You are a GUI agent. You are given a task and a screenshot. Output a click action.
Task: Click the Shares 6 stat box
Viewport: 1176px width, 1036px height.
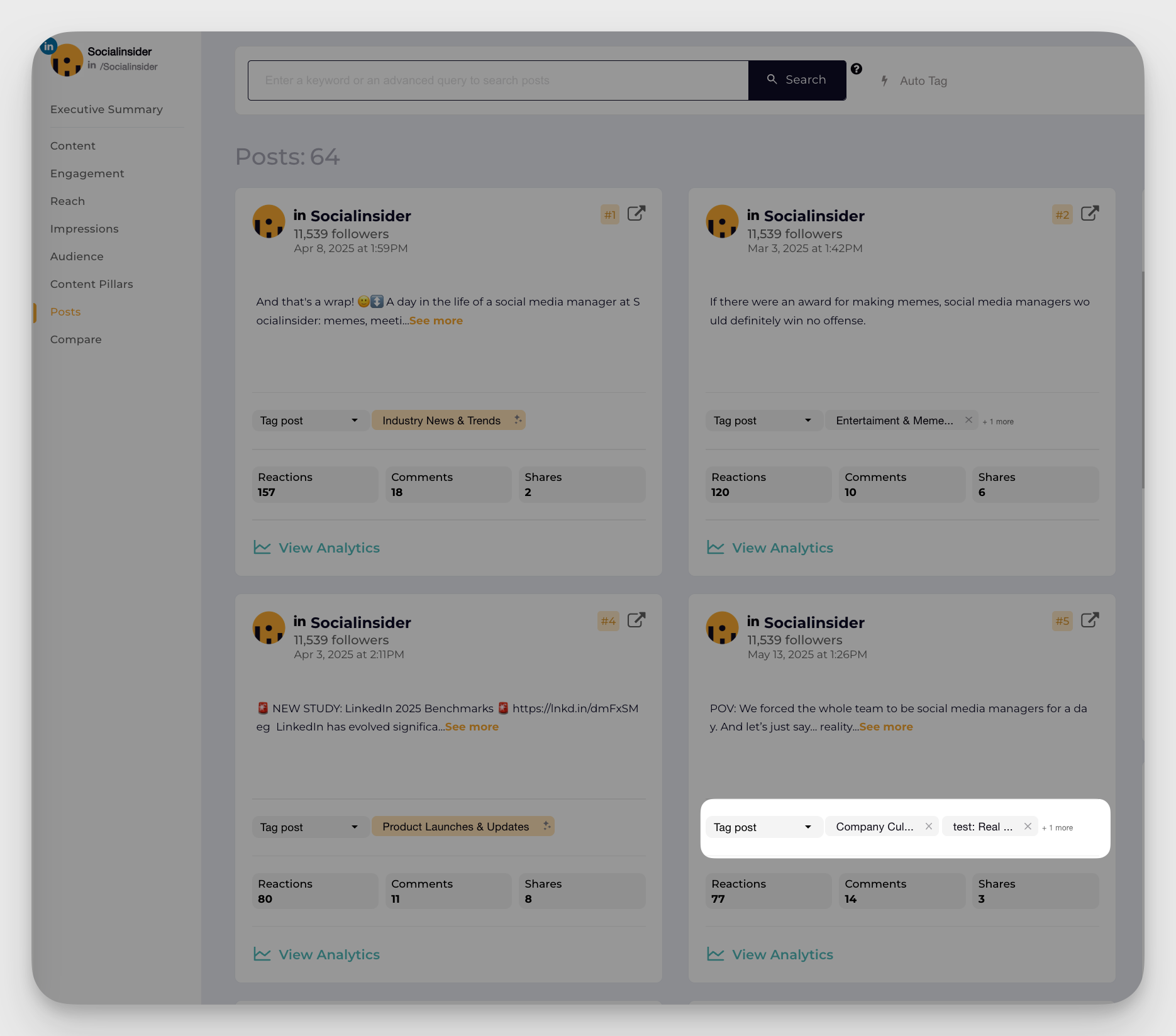(x=1036, y=485)
